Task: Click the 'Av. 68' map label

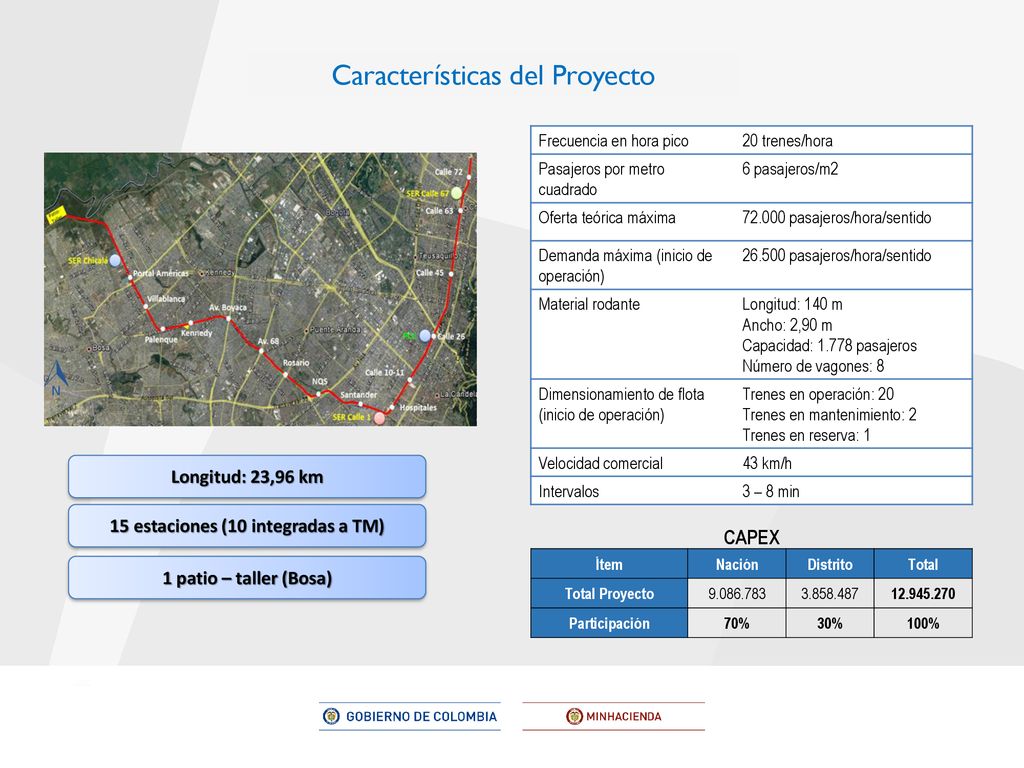Action: (268, 341)
